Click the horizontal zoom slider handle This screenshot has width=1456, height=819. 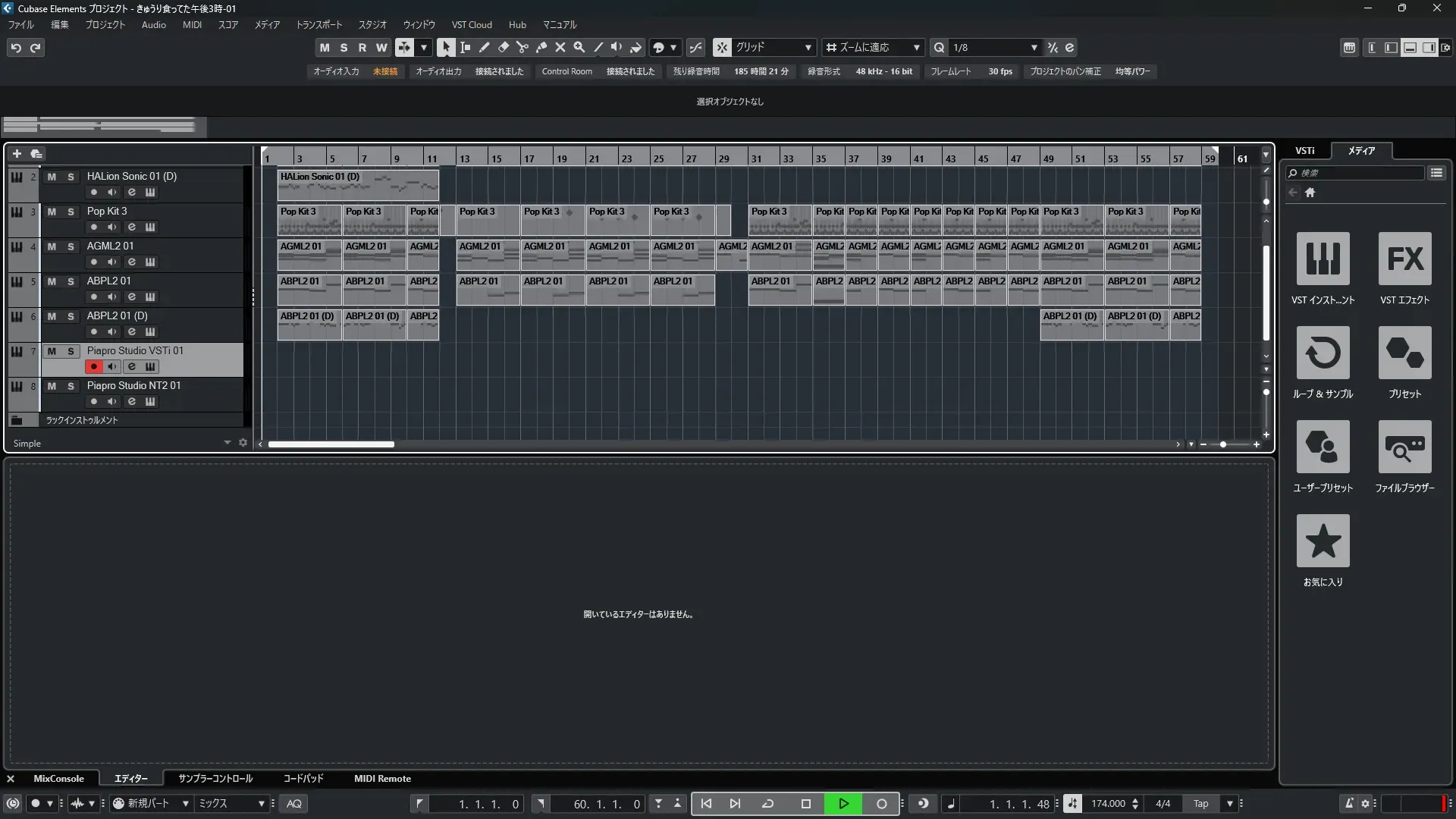click(1222, 444)
